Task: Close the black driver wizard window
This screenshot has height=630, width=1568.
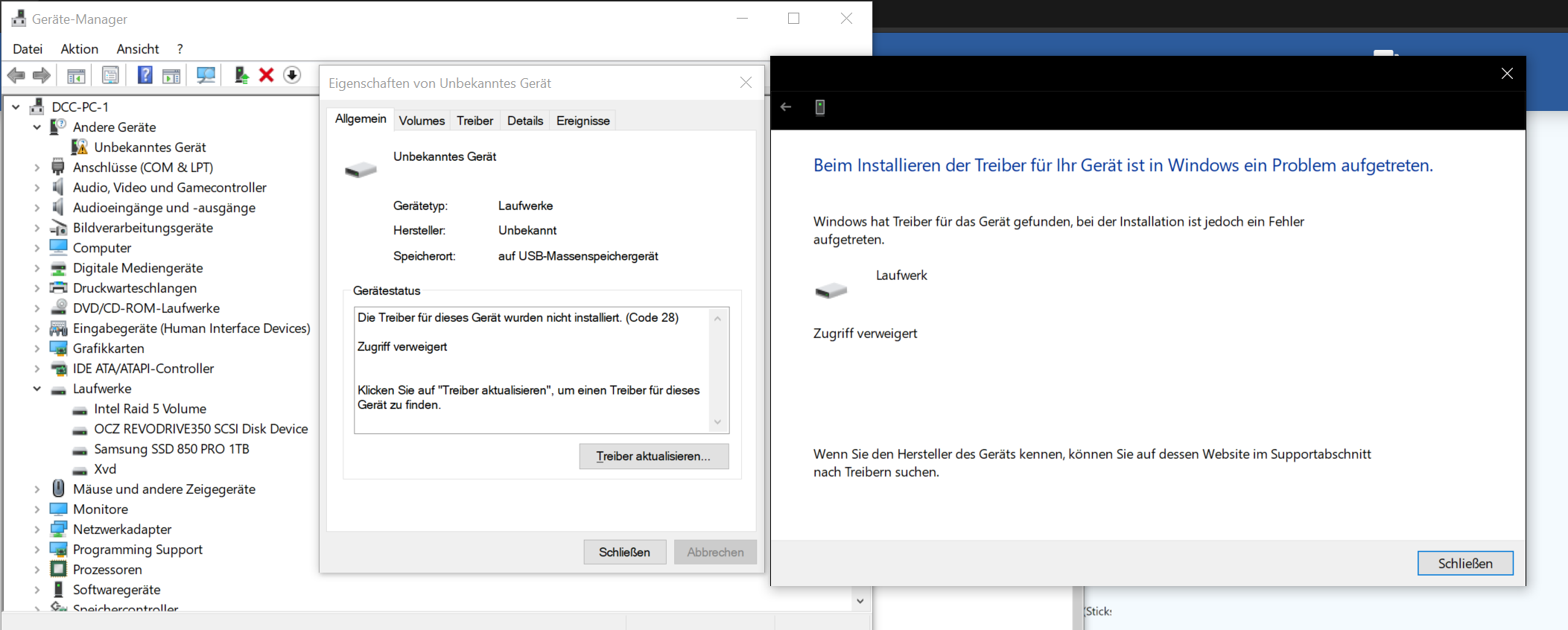Action: [x=1507, y=74]
